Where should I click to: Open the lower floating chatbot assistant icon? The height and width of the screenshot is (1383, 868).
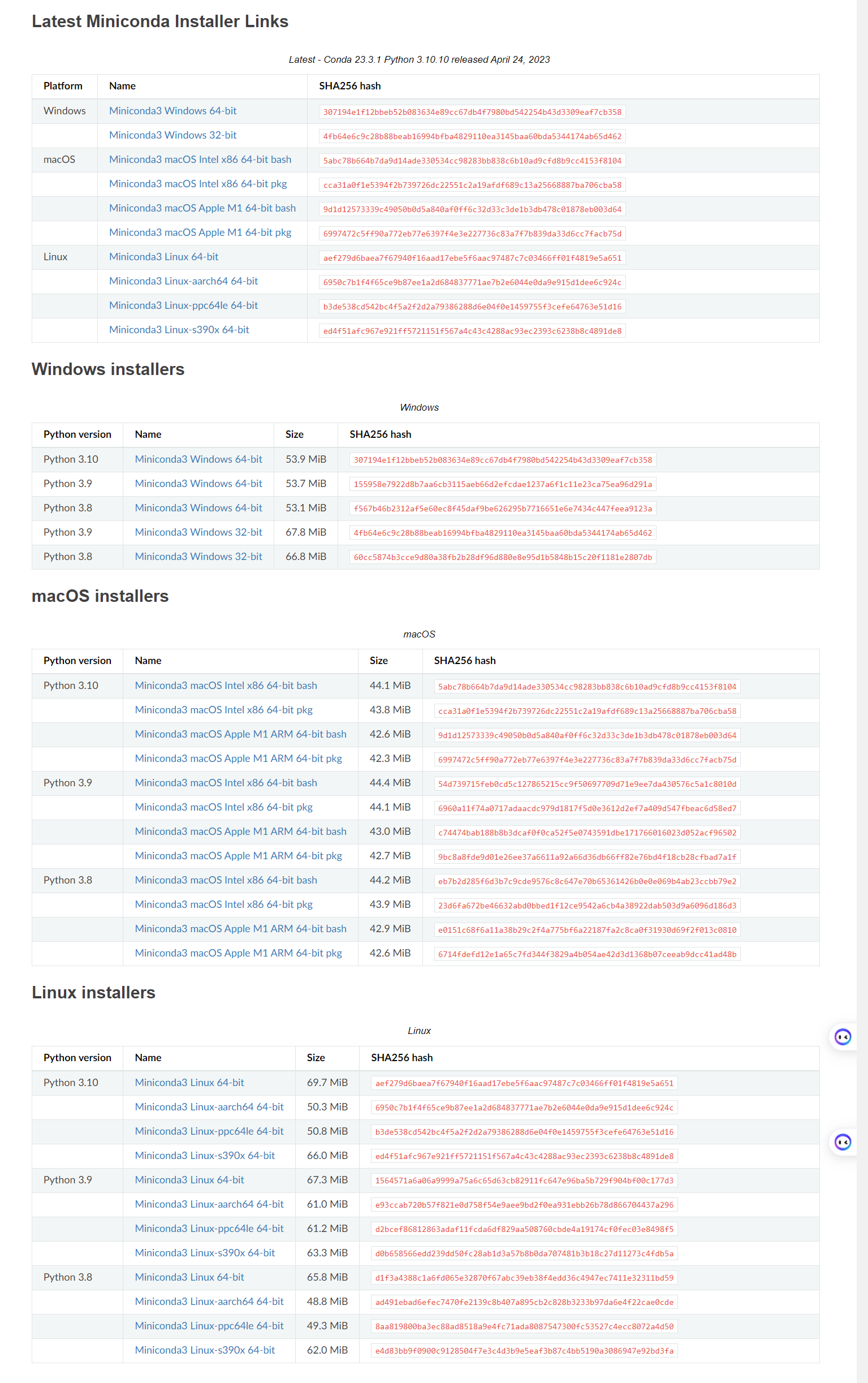(842, 1142)
